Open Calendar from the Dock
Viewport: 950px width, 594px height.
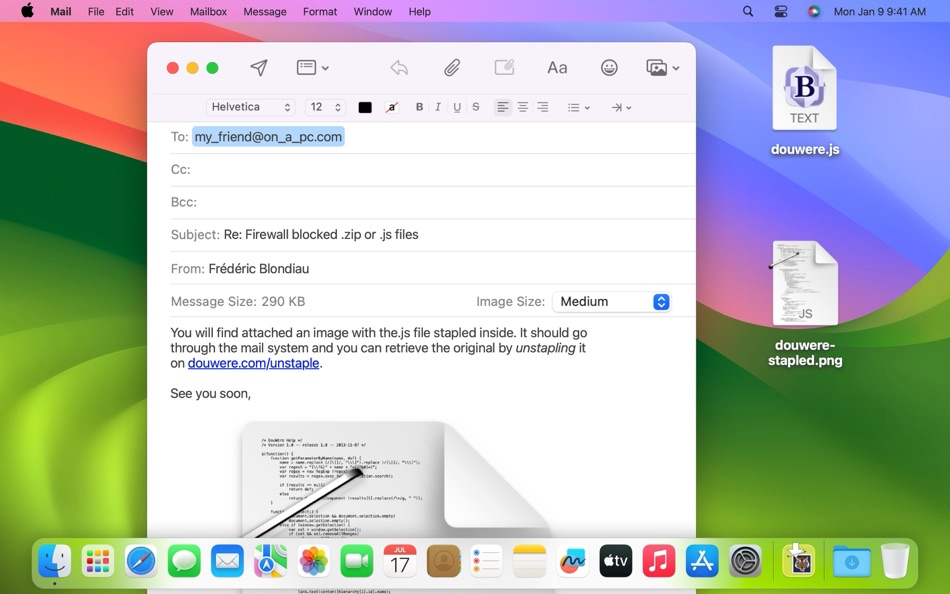click(x=400, y=561)
